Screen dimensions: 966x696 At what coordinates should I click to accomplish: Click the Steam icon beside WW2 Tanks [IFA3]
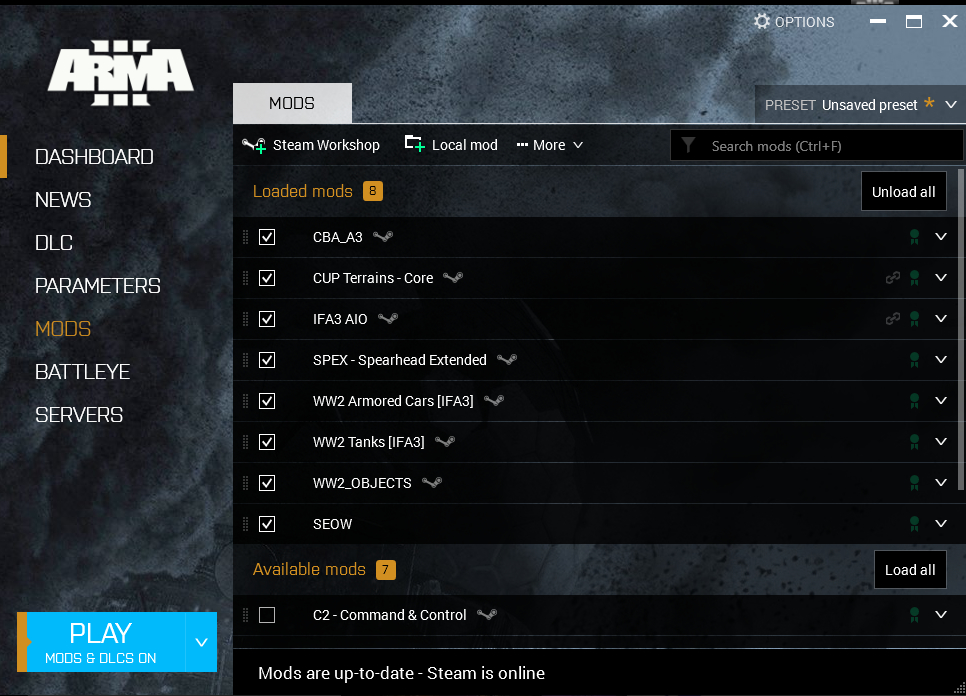[445, 442]
